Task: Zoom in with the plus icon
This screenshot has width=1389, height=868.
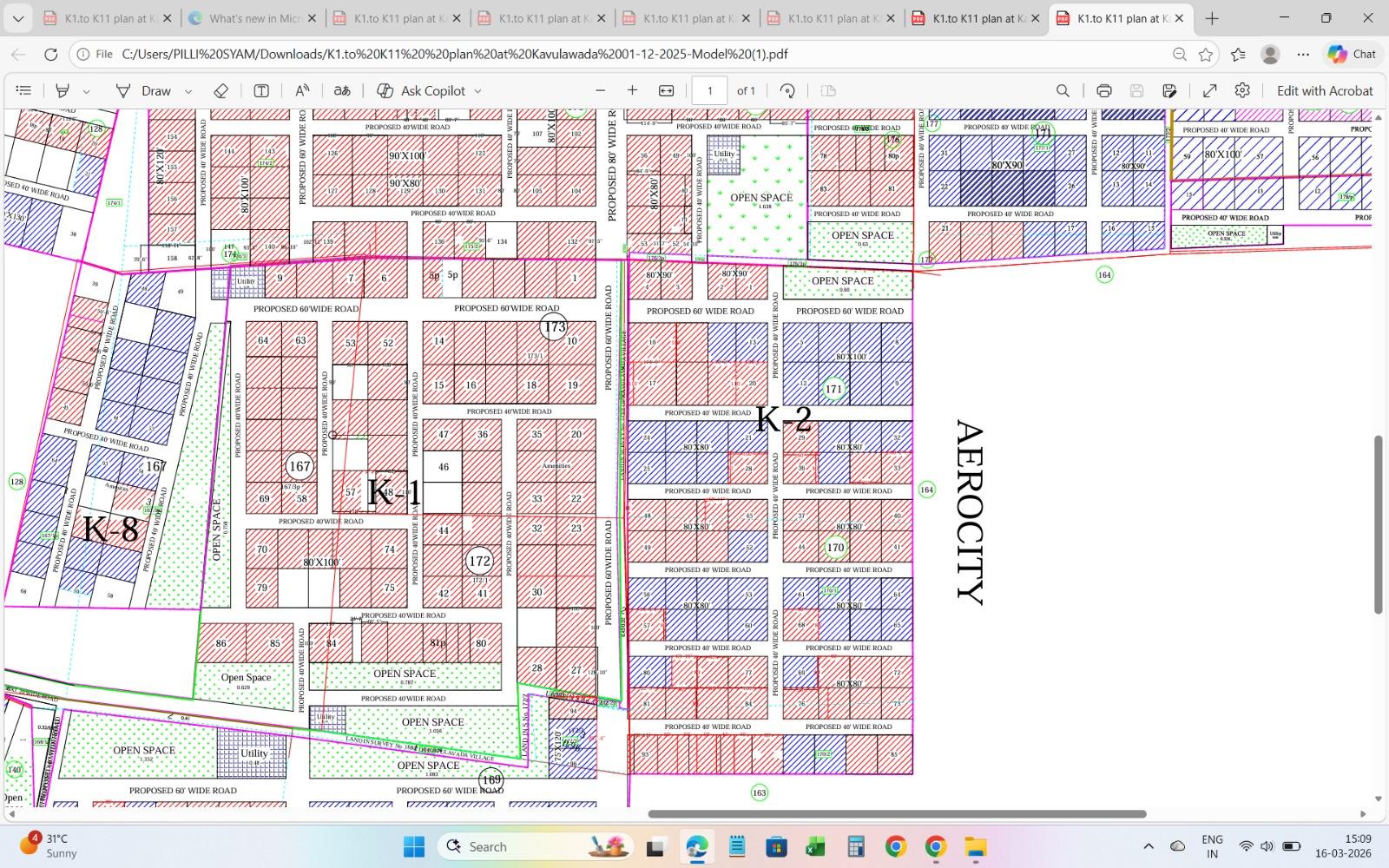Action: 632,90
